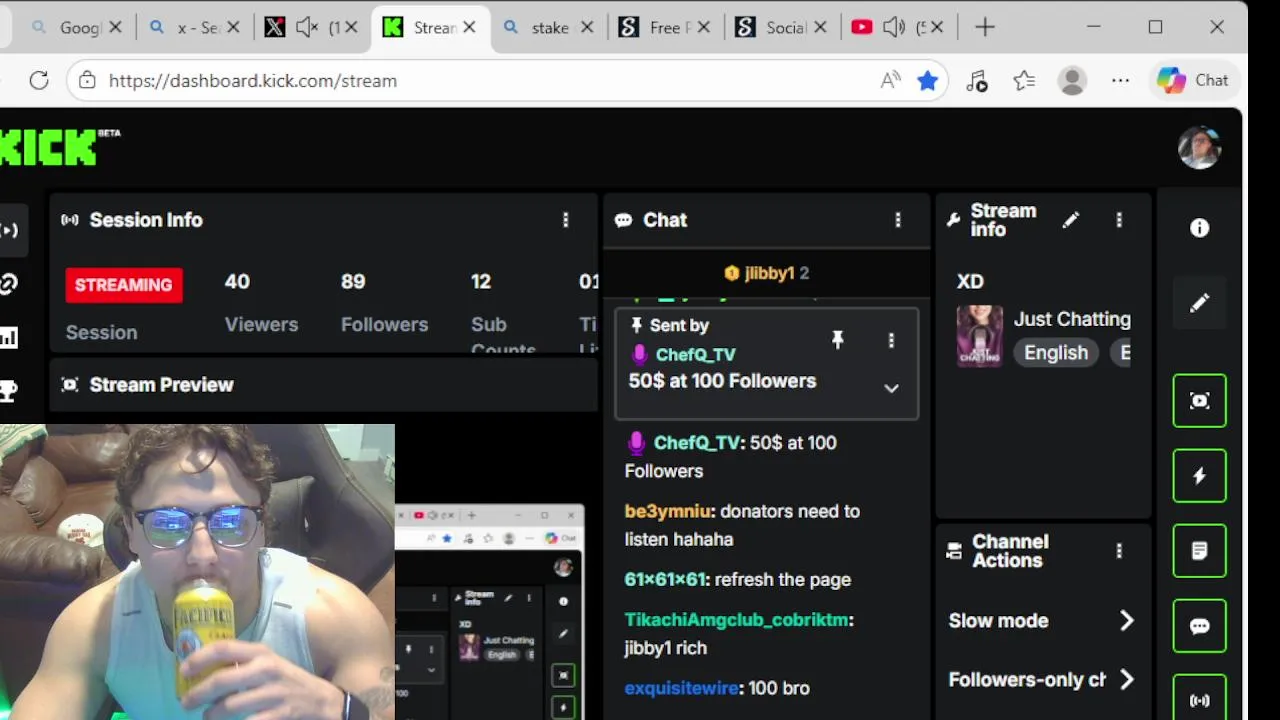Click the 12 Sub Counts value
The width and height of the screenshot is (1280, 720).
481,282
